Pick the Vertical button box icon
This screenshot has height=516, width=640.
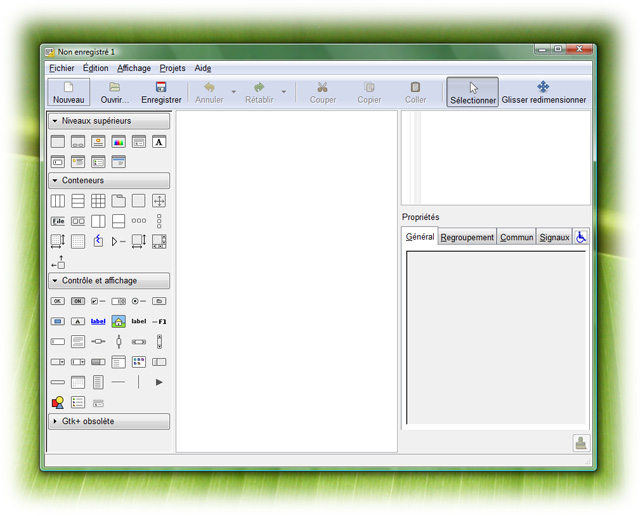point(159,221)
